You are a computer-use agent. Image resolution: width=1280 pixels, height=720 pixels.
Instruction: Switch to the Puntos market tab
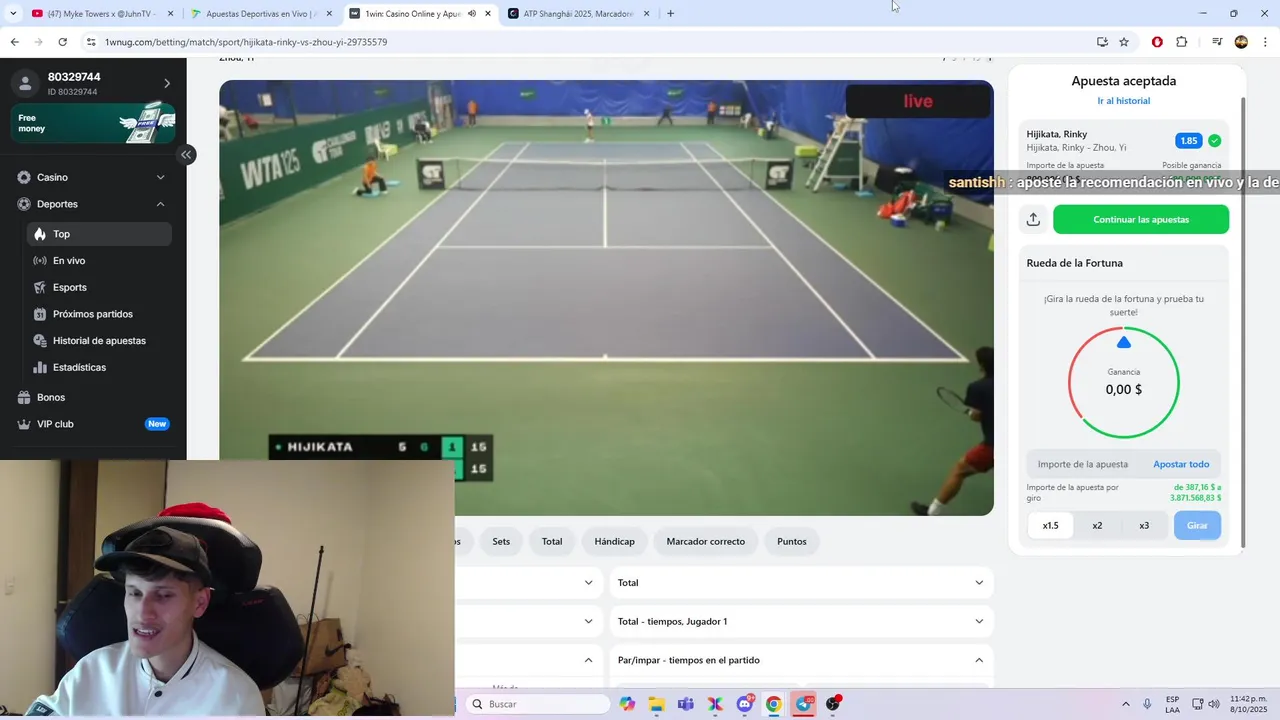point(792,541)
